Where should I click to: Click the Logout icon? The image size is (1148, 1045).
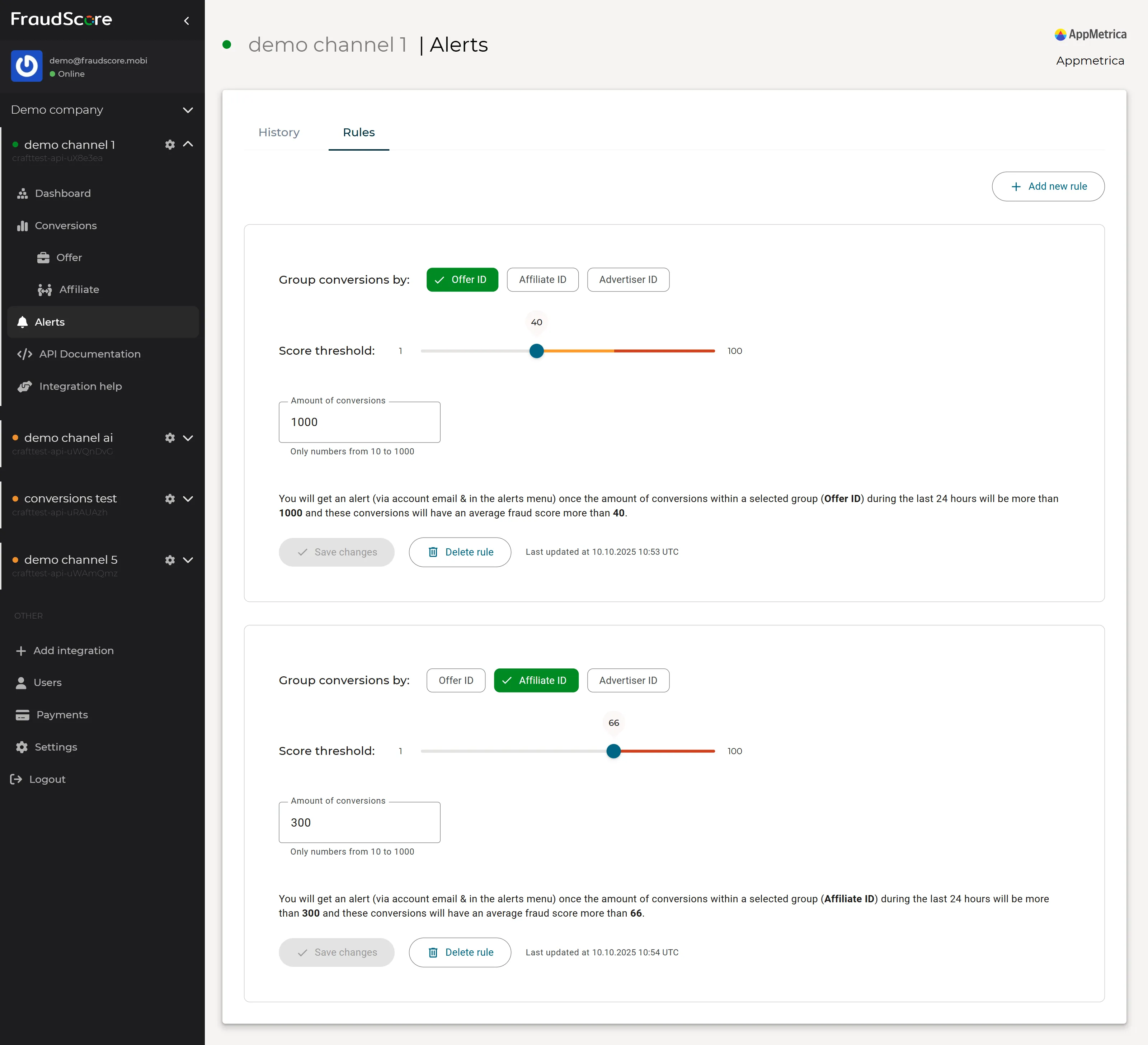click(x=16, y=779)
